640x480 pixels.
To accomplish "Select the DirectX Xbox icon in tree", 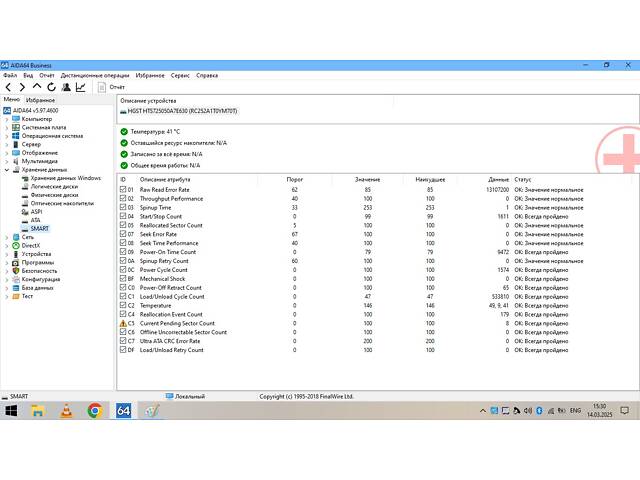I will point(16,245).
